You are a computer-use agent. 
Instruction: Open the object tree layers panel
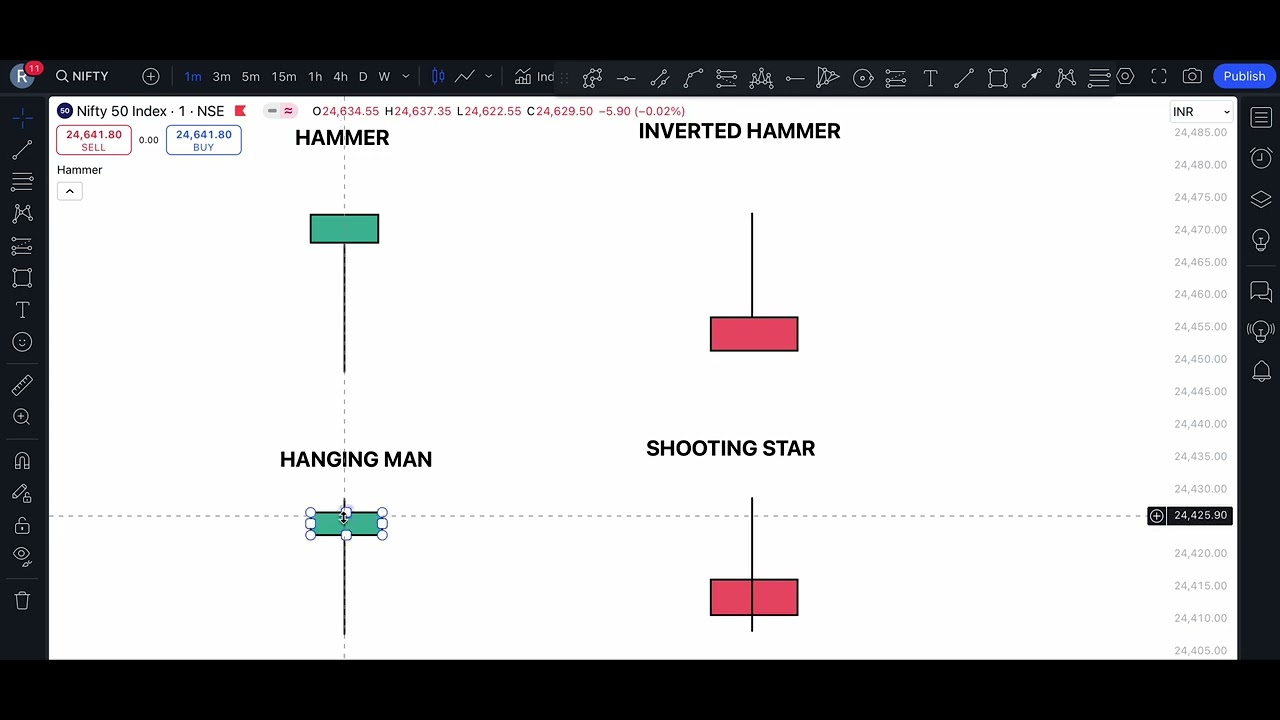tap(1261, 199)
